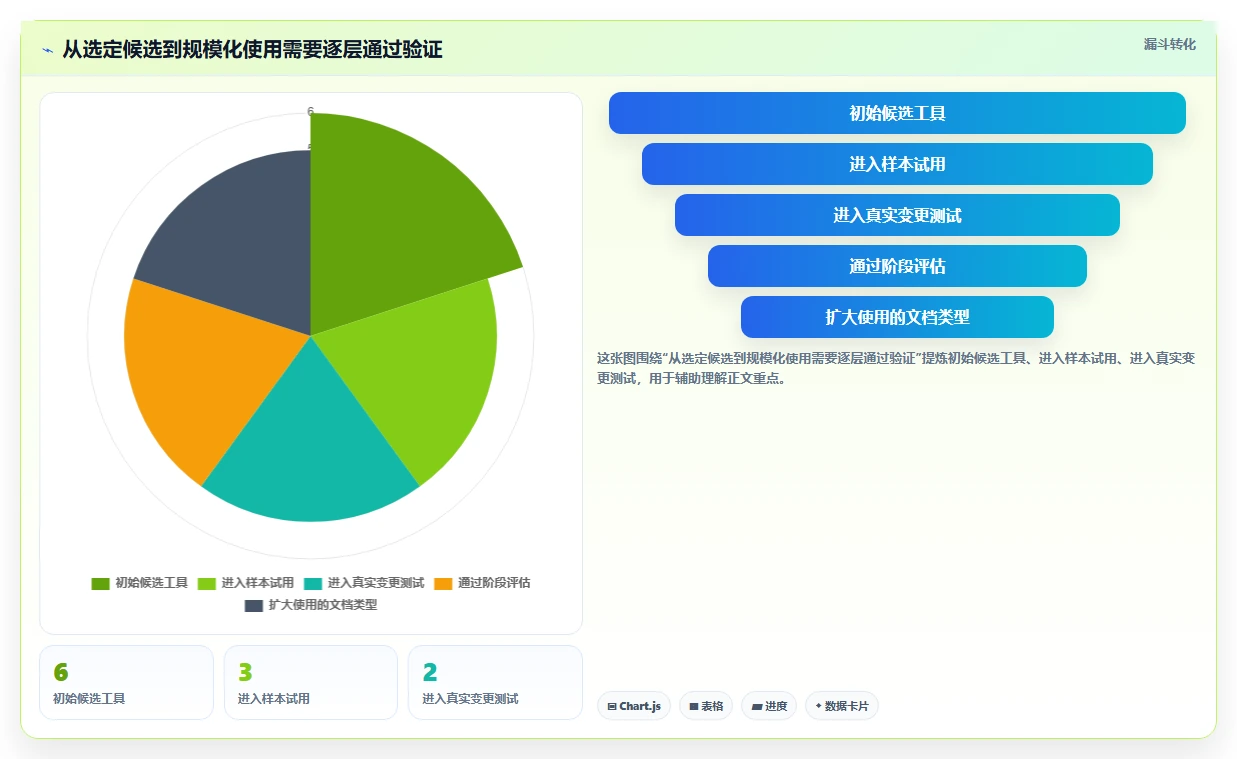The width and height of the screenshot is (1237, 759).
Task: Click the Chart.js tag icon
Action: (611, 707)
